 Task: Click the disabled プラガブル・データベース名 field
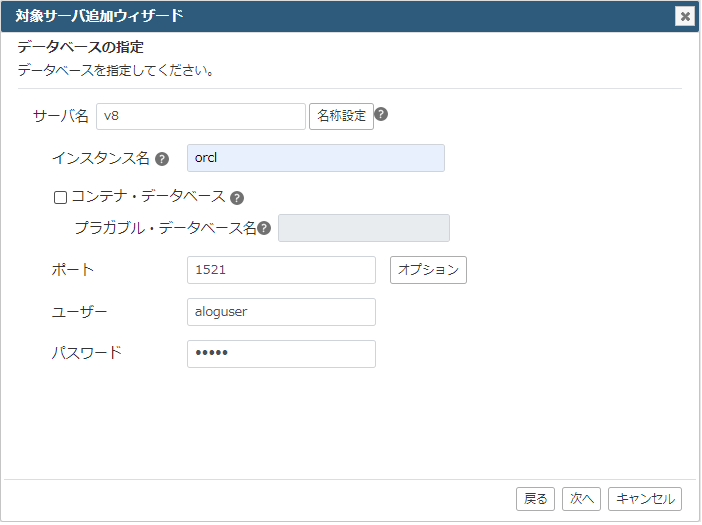pyautogui.click(x=364, y=228)
